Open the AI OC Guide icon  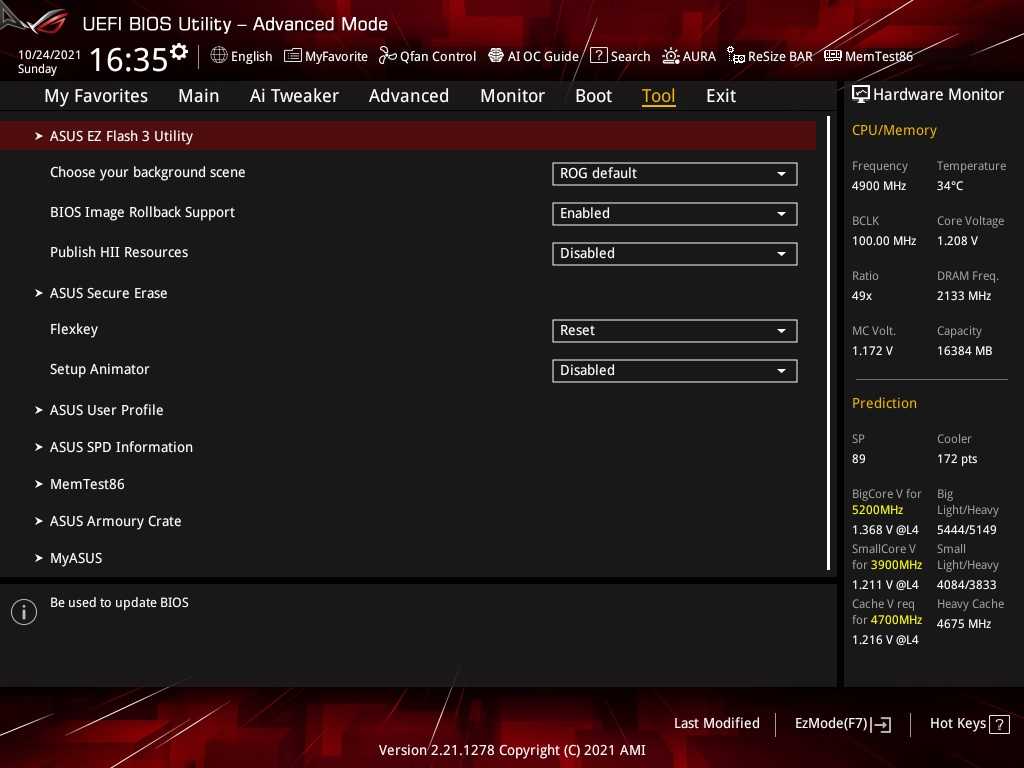[496, 56]
